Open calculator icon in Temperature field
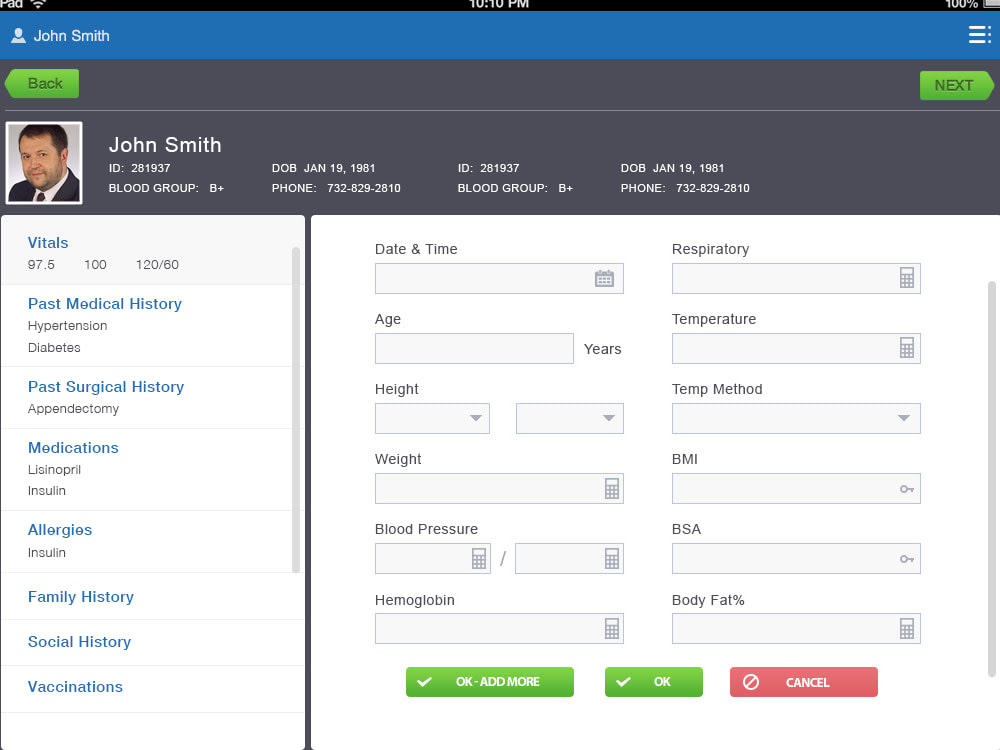Image resolution: width=1000 pixels, height=750 pixels. pos(906,348)
